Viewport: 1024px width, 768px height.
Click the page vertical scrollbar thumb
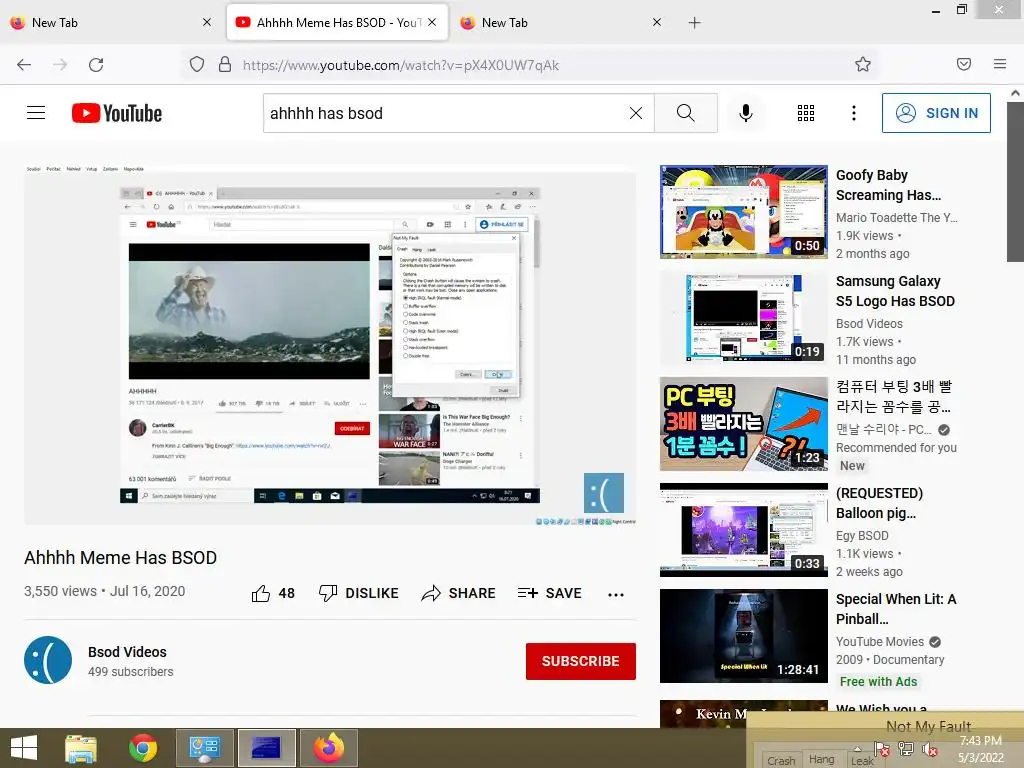click(x=1015, y=180)
